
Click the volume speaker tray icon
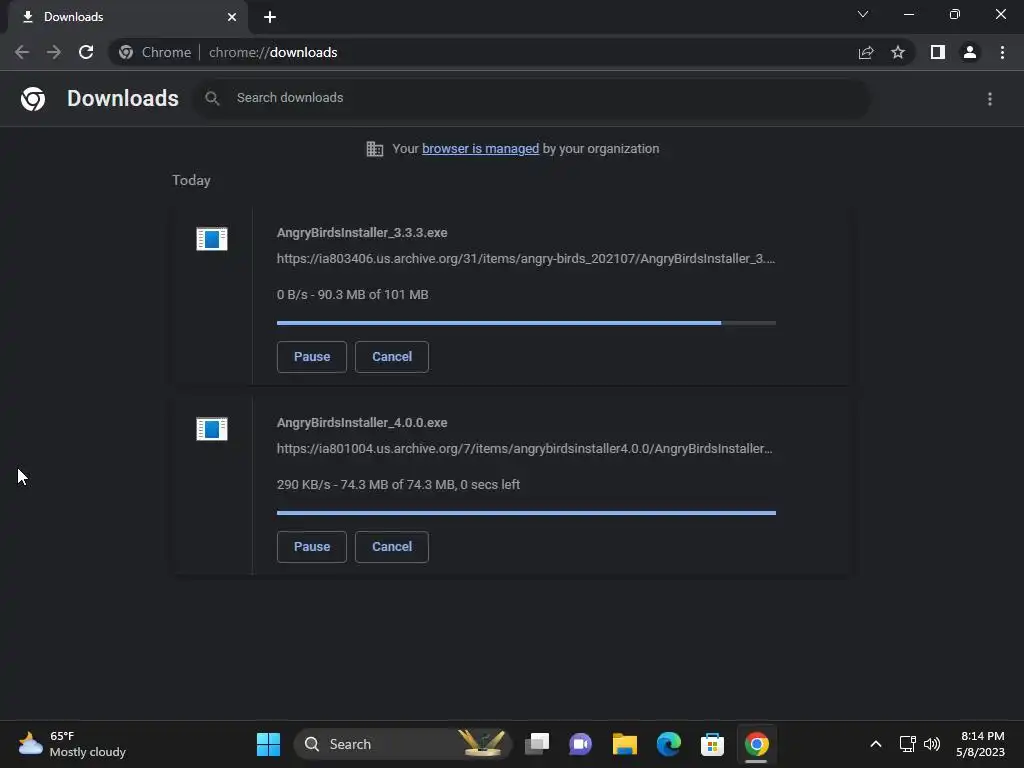click(x=932, y=744)
